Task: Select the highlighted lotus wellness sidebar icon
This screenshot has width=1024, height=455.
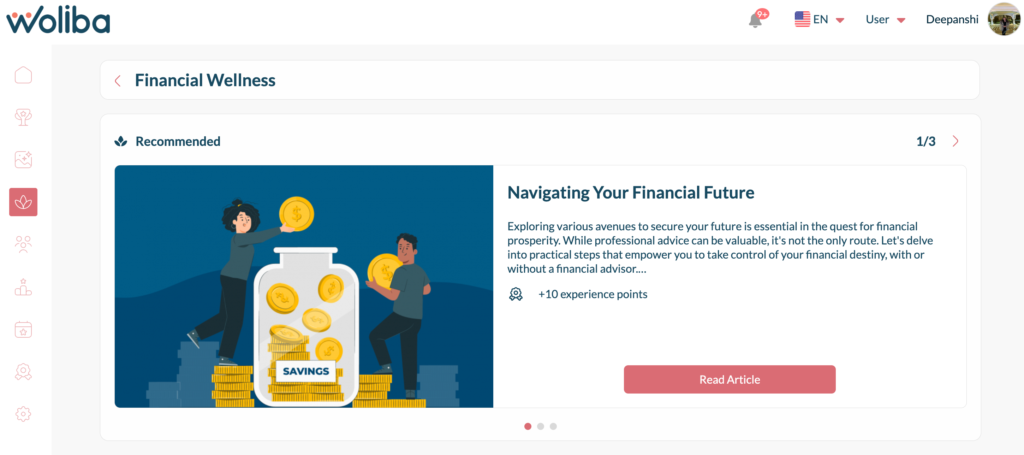Action: tap(23, 202)
